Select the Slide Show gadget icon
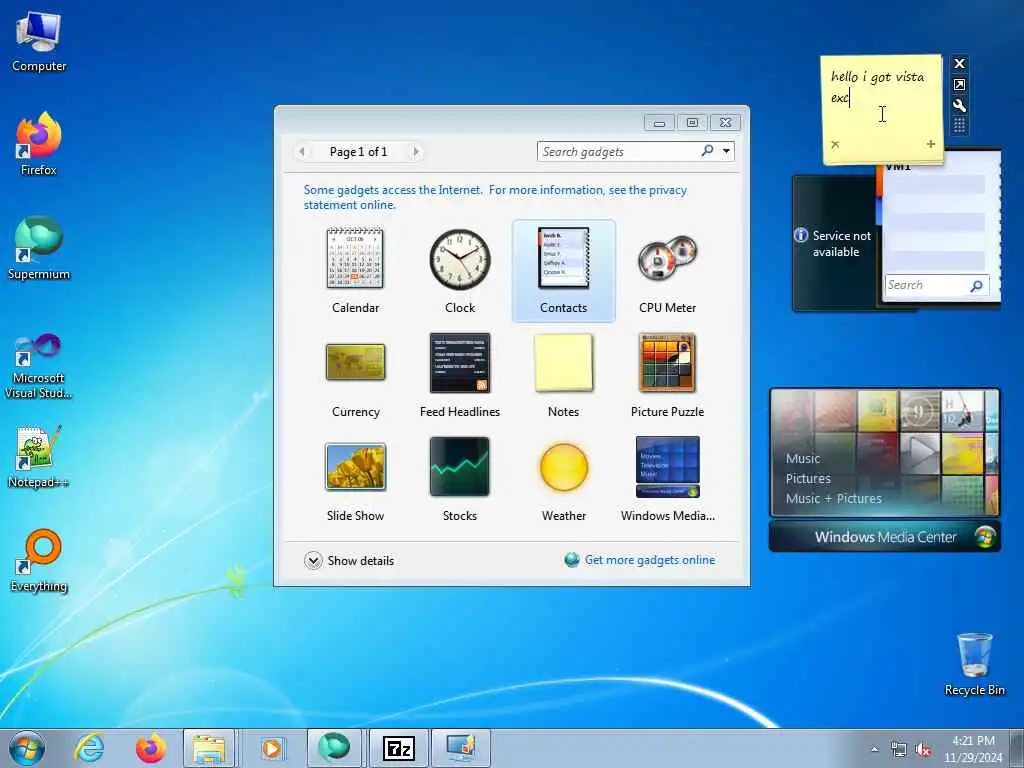 coord(355,466)
